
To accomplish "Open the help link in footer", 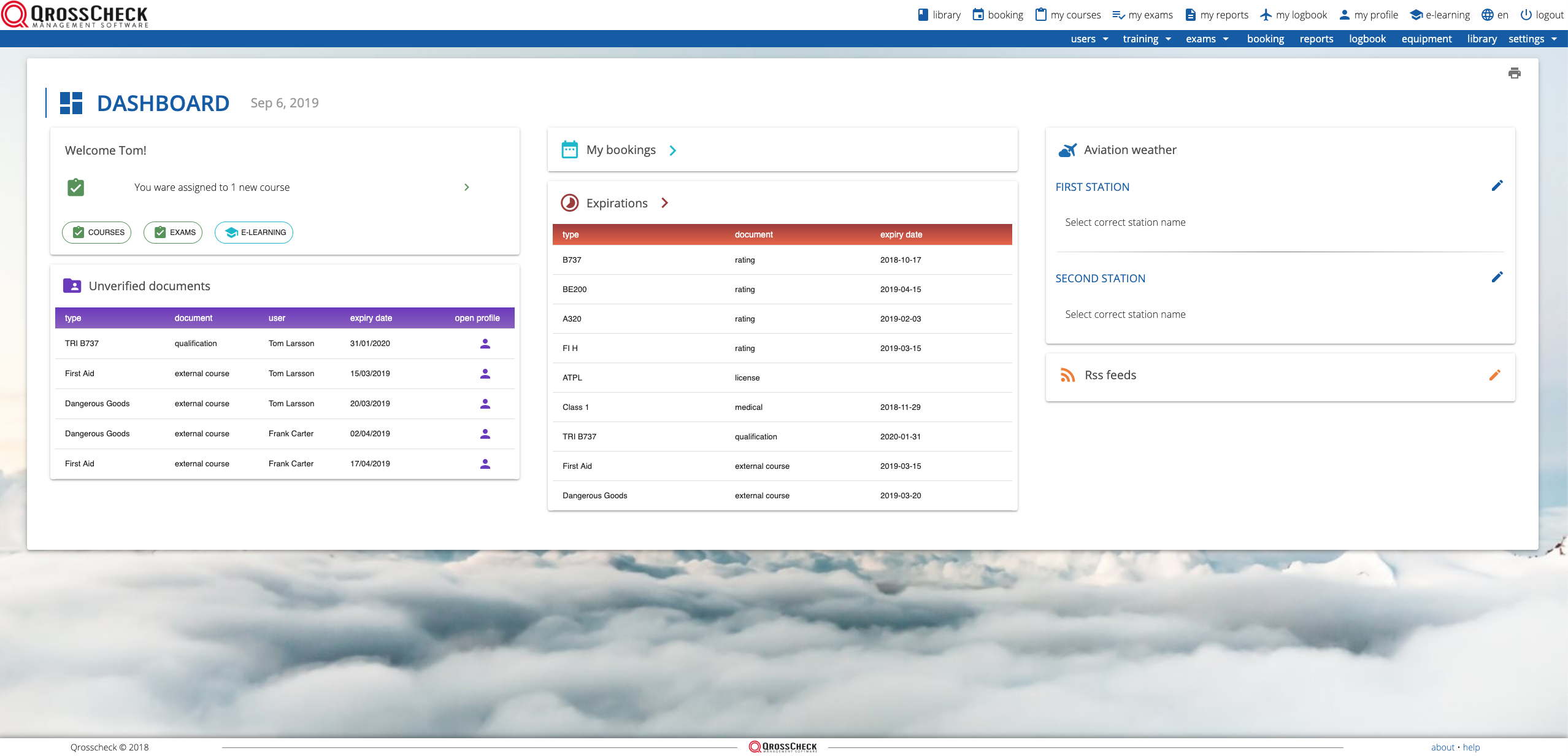I will 1471,747.
